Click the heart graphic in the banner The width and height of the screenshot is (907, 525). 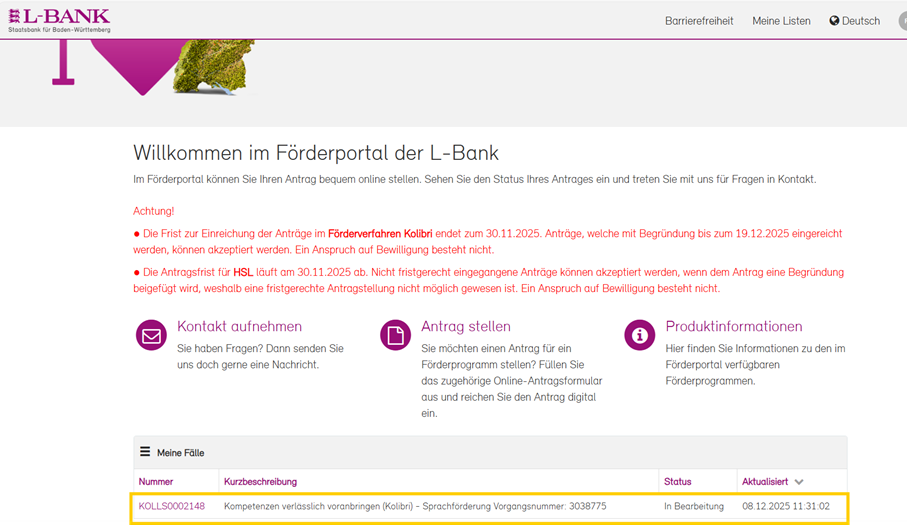[143, 70]
